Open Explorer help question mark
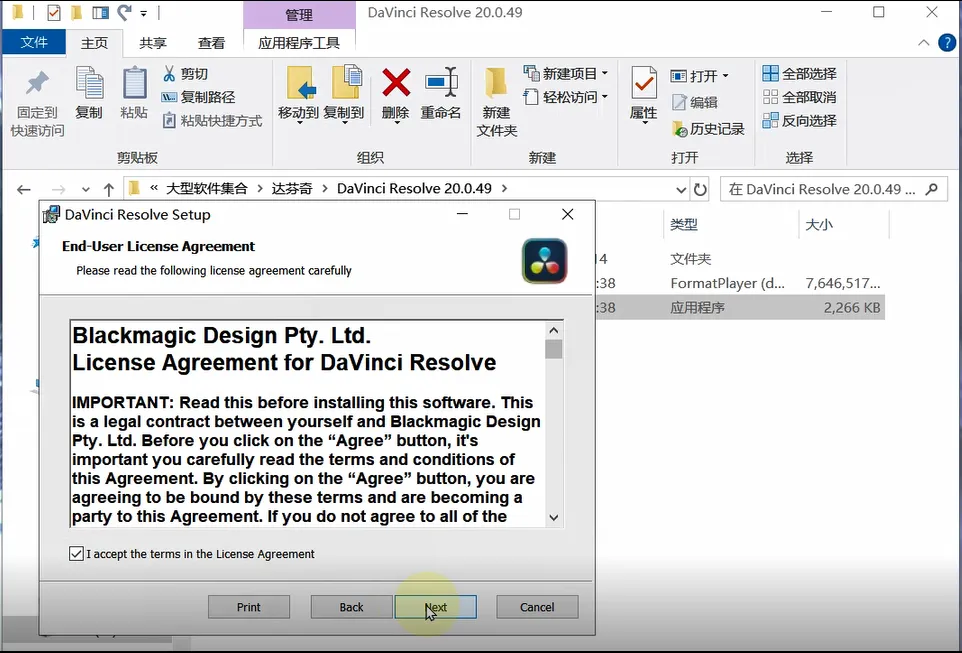 947,42
